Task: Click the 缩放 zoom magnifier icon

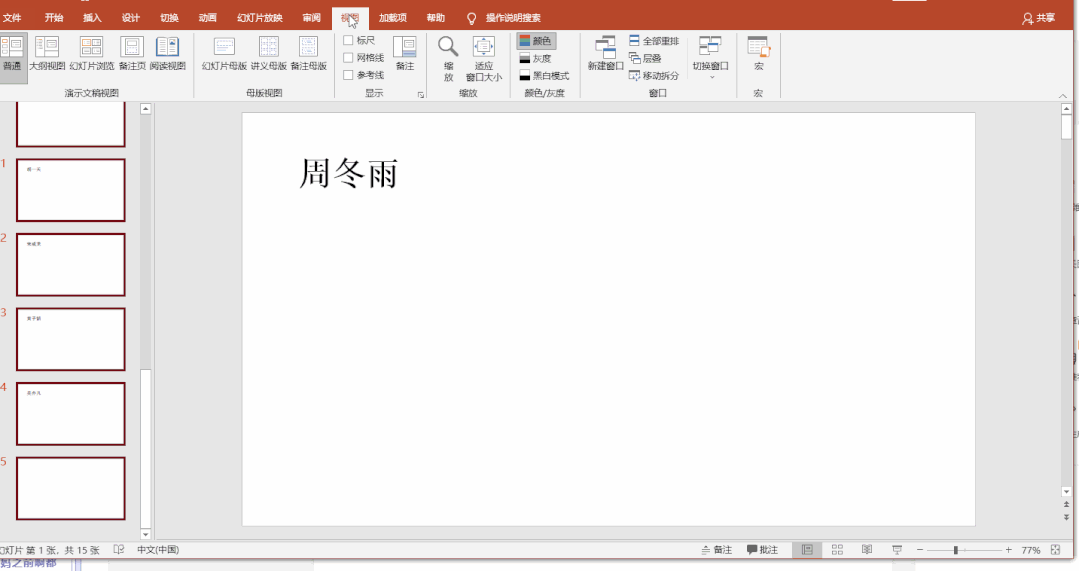Action: [448, 47]
